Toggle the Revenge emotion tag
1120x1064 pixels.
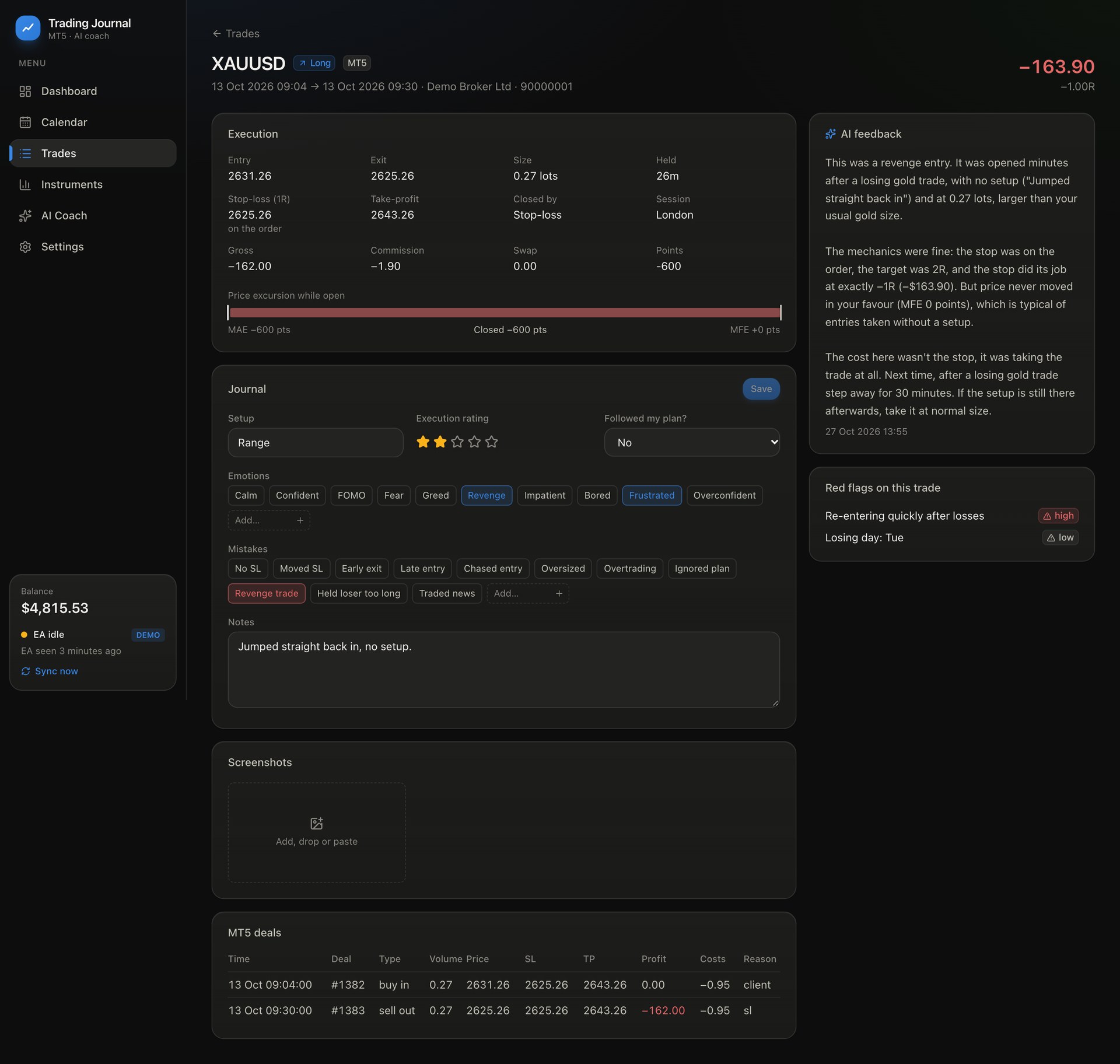tap(487, 495)
